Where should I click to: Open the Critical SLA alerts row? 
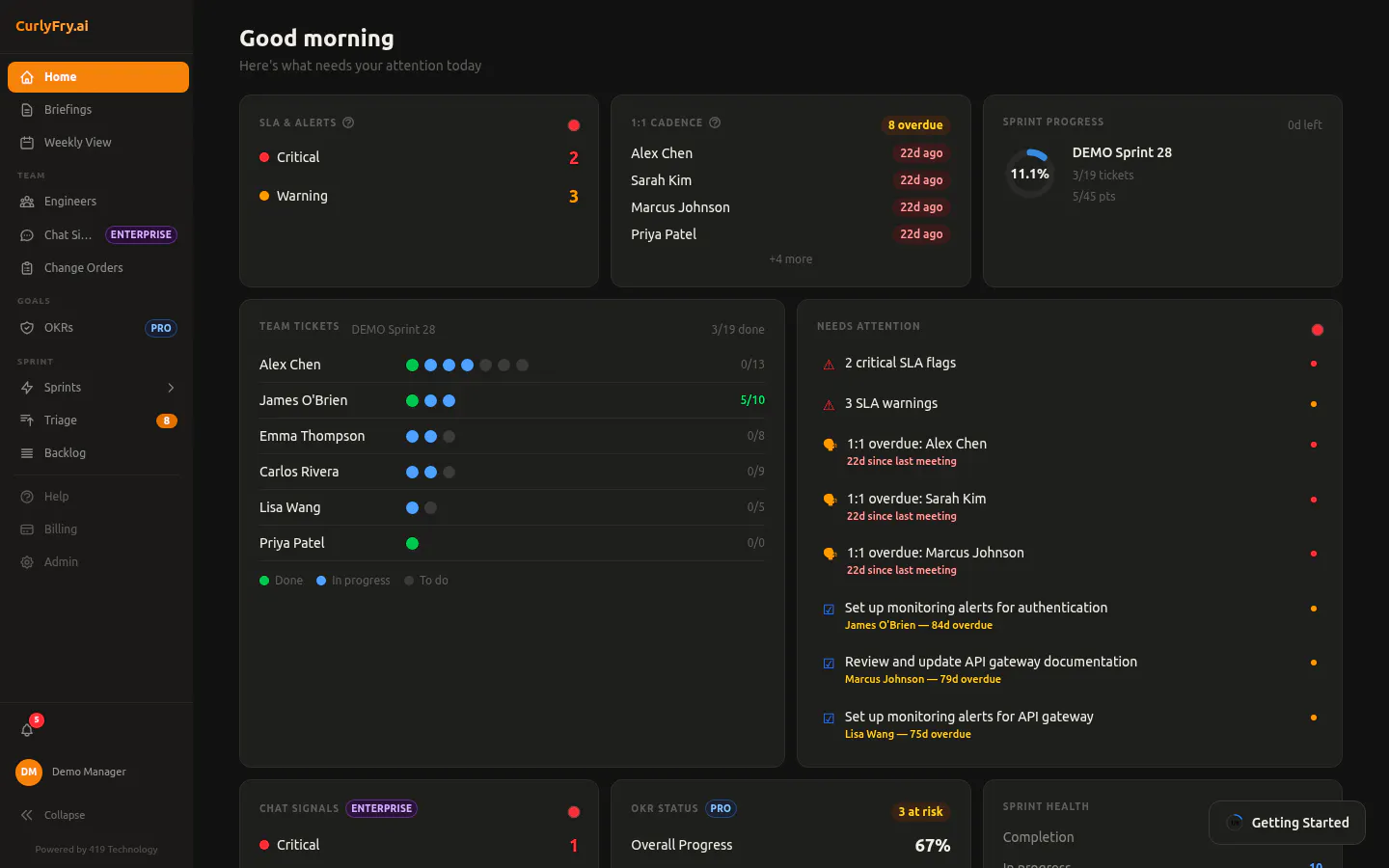(419, 157)
